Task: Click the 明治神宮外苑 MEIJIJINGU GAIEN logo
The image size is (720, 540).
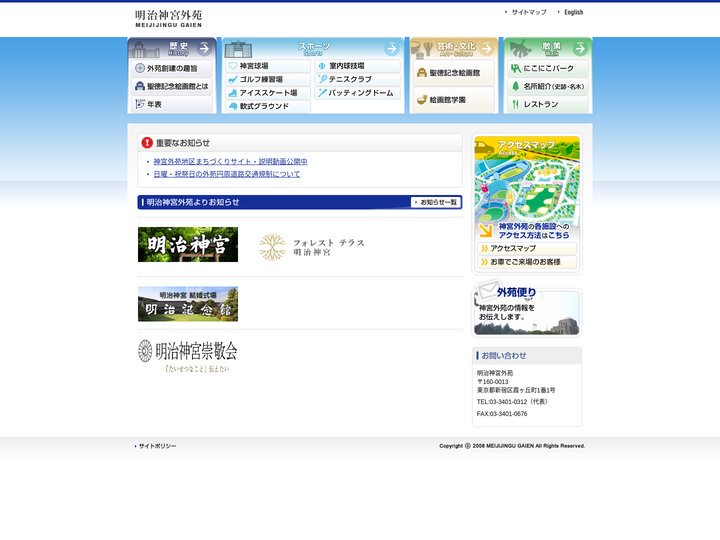Action: [169, 19]
